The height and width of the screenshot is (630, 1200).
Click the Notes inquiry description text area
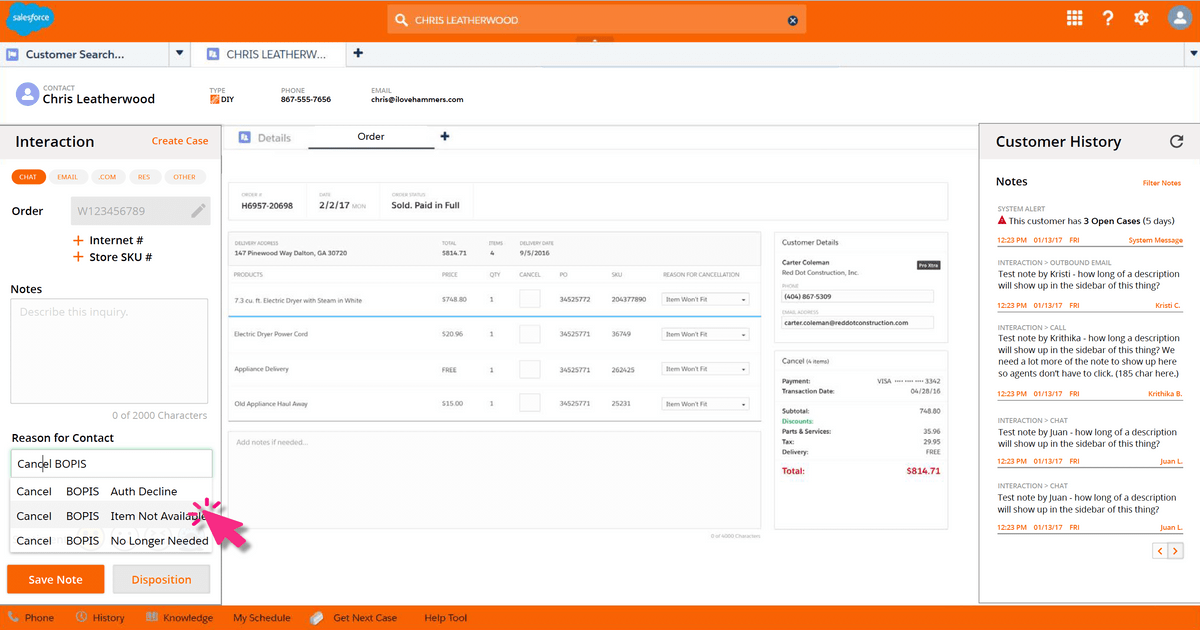tap(109, 350)
